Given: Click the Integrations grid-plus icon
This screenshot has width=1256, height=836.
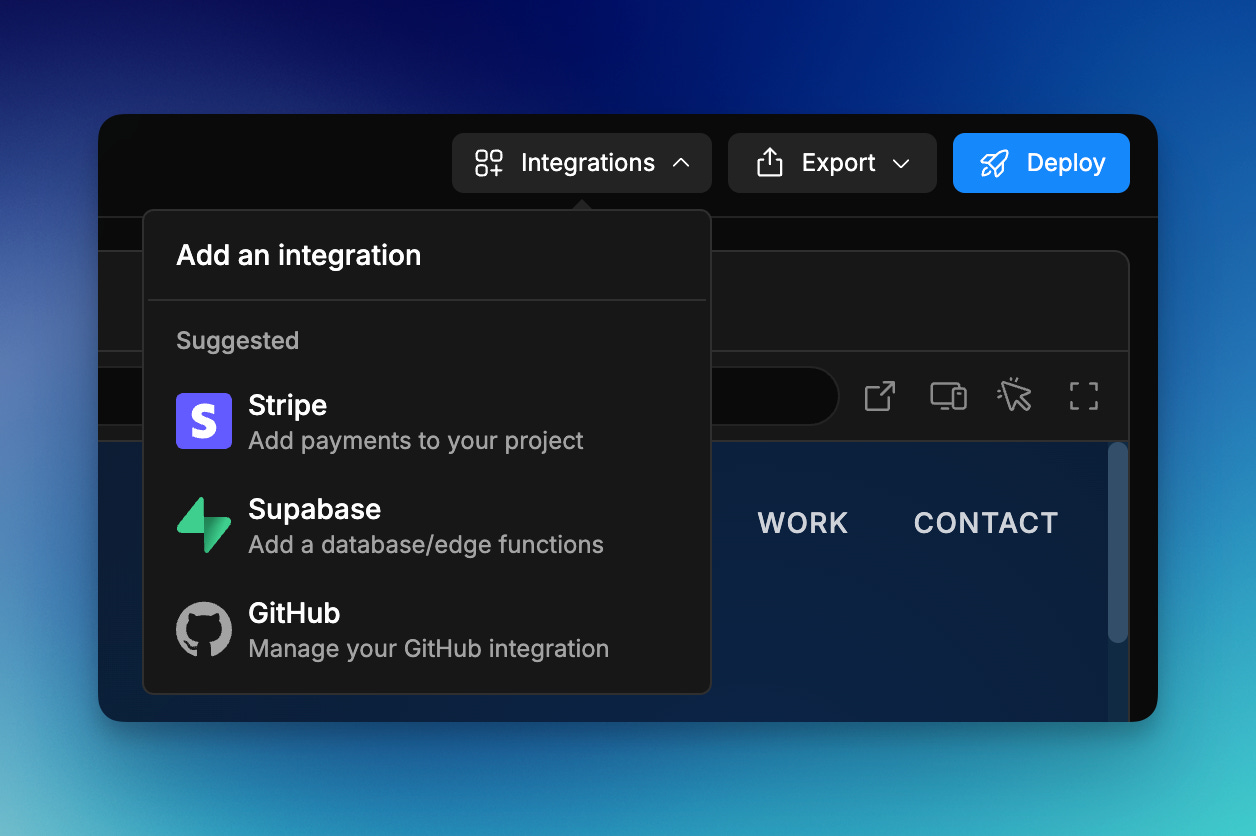Looking at the screenshot, I should (489, 163).
